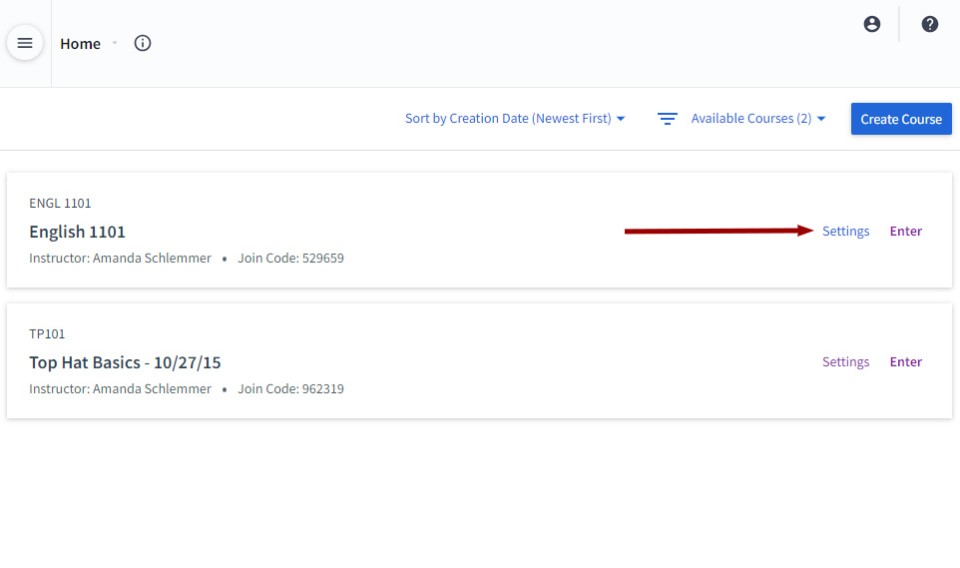Click the Home breadcrumb label

pos(80,43)
